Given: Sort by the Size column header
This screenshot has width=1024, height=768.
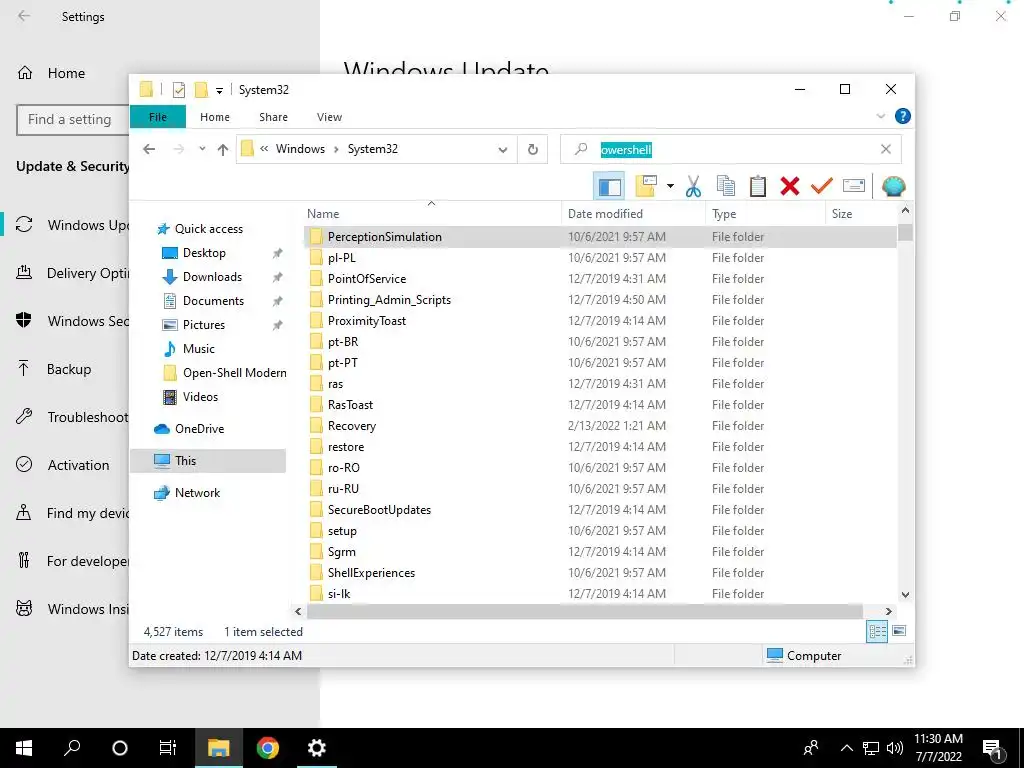Looking at the screenshot, I should pyautogui.click(x=860, y=214).
